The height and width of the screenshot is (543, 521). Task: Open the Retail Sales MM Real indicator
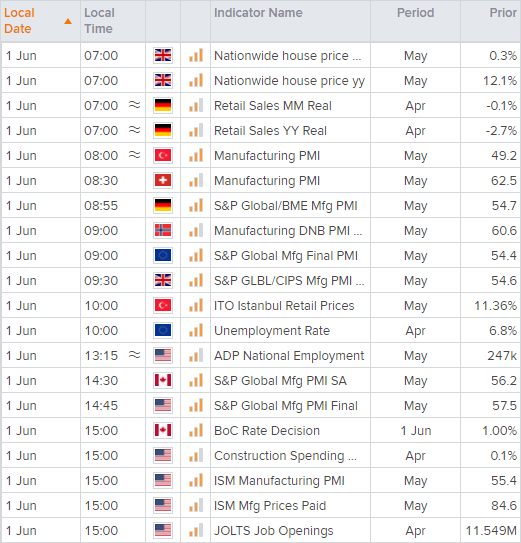coord(273,106)
